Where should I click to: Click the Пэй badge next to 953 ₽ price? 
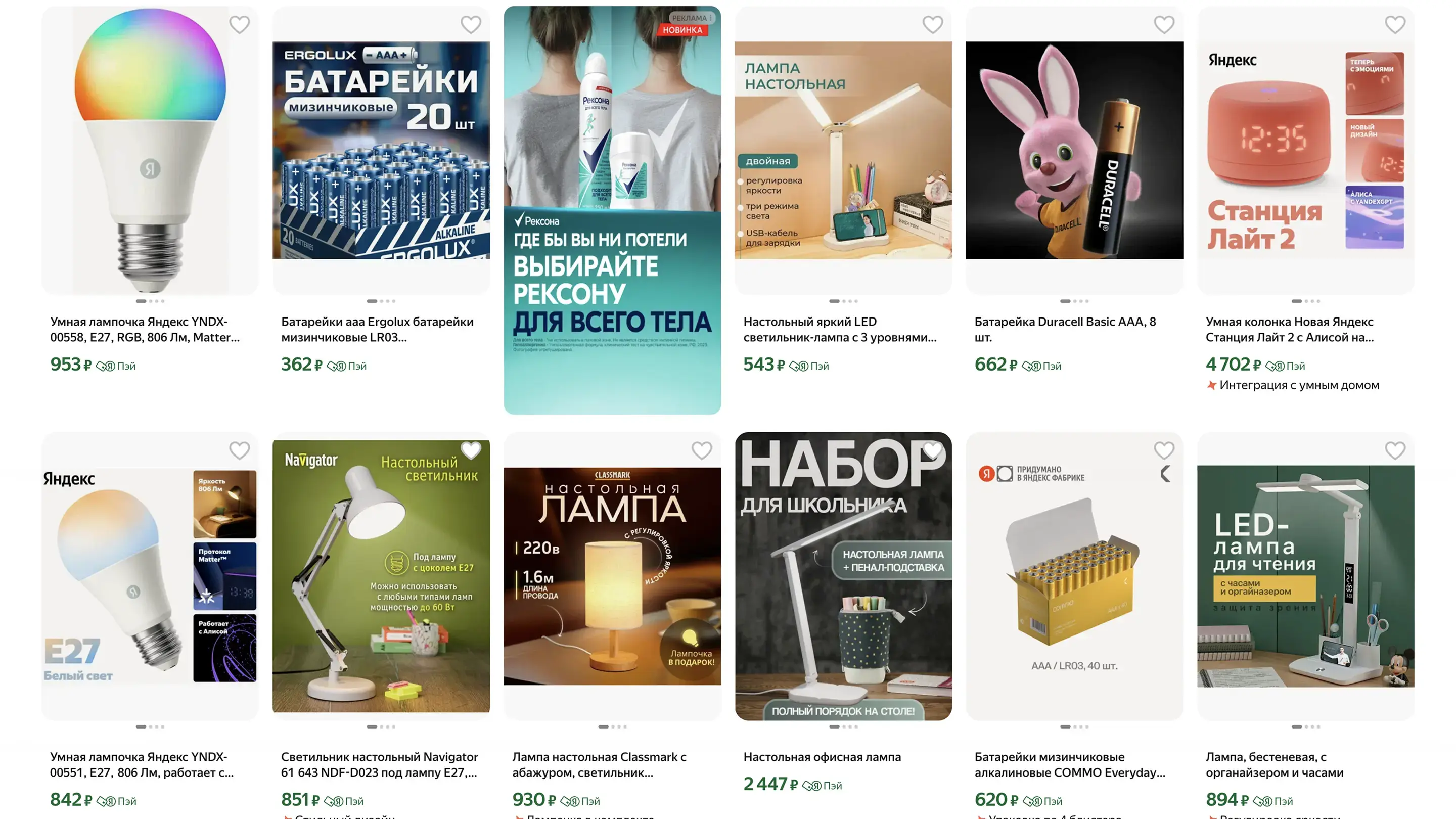[116, 366]
